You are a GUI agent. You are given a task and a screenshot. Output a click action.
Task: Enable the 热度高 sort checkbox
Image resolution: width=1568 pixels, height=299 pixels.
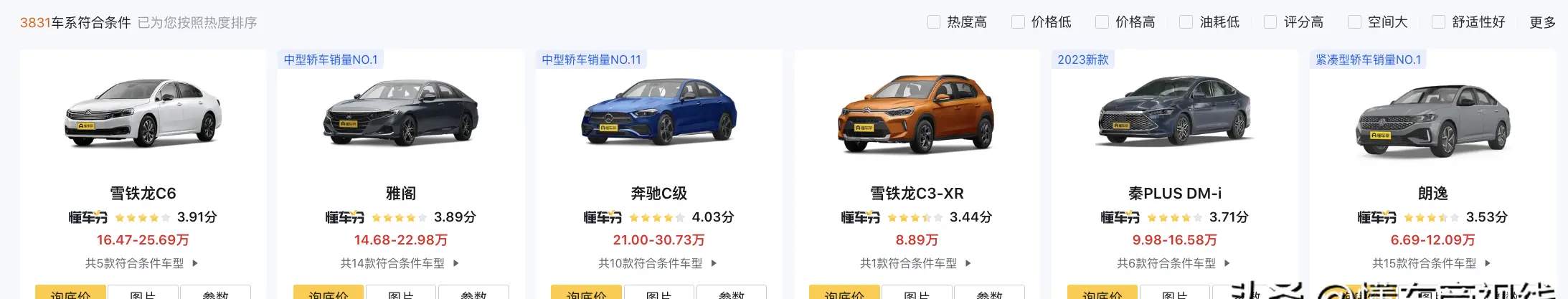934,22
